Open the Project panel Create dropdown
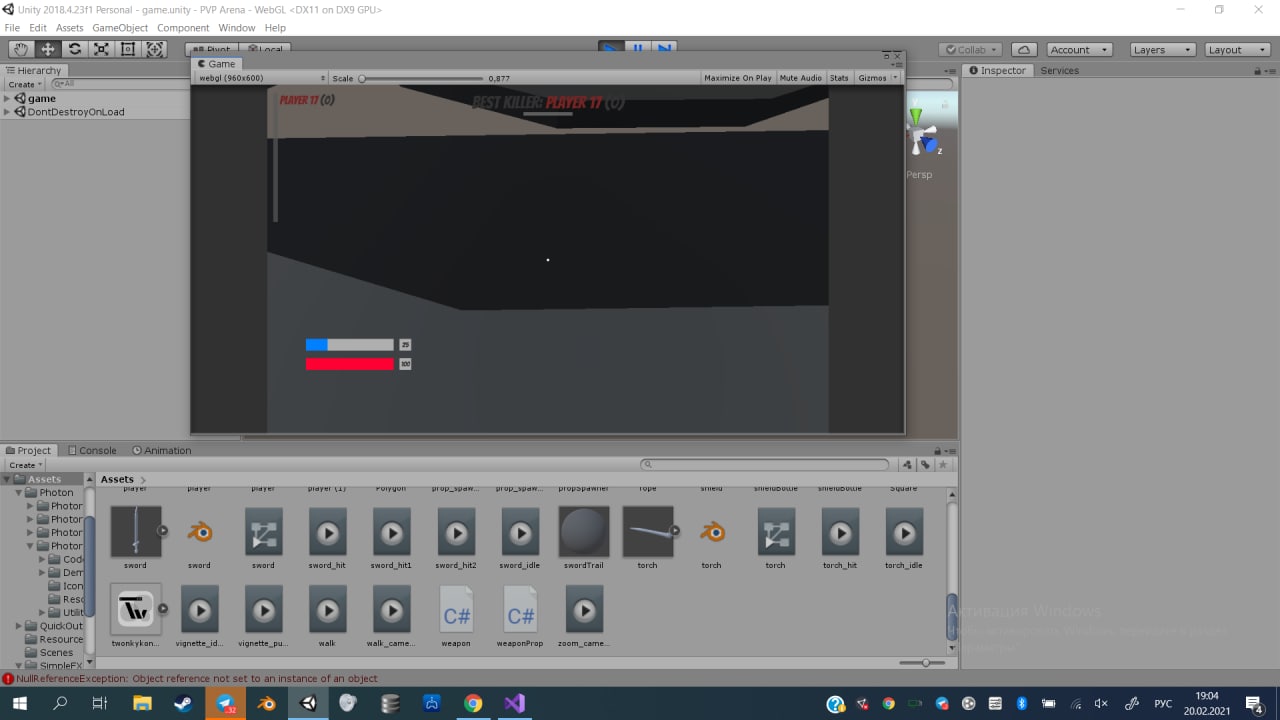The width and height of the screenshot is (1280, 720). 25,465
